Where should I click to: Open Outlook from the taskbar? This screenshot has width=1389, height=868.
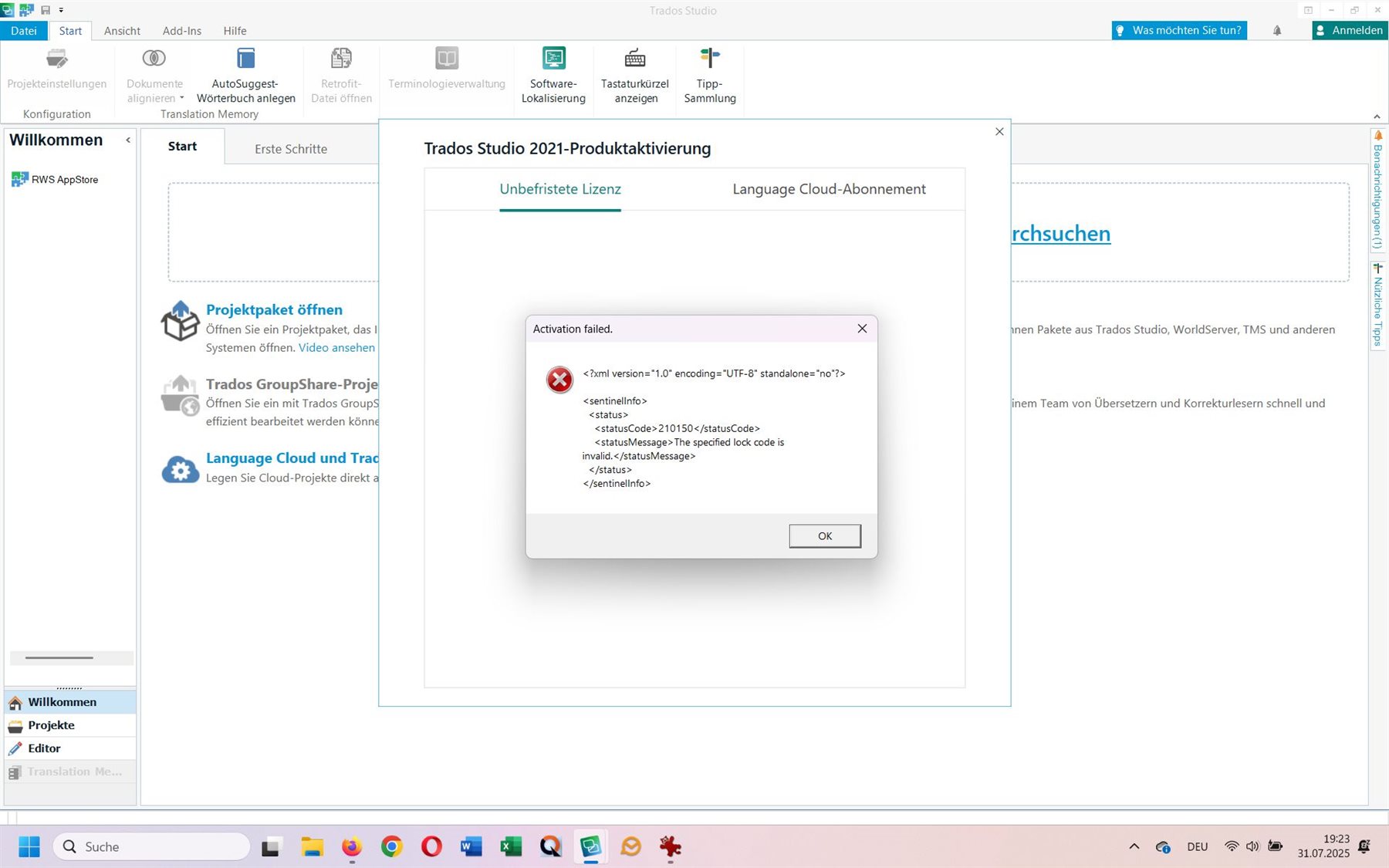click(631, 846)
